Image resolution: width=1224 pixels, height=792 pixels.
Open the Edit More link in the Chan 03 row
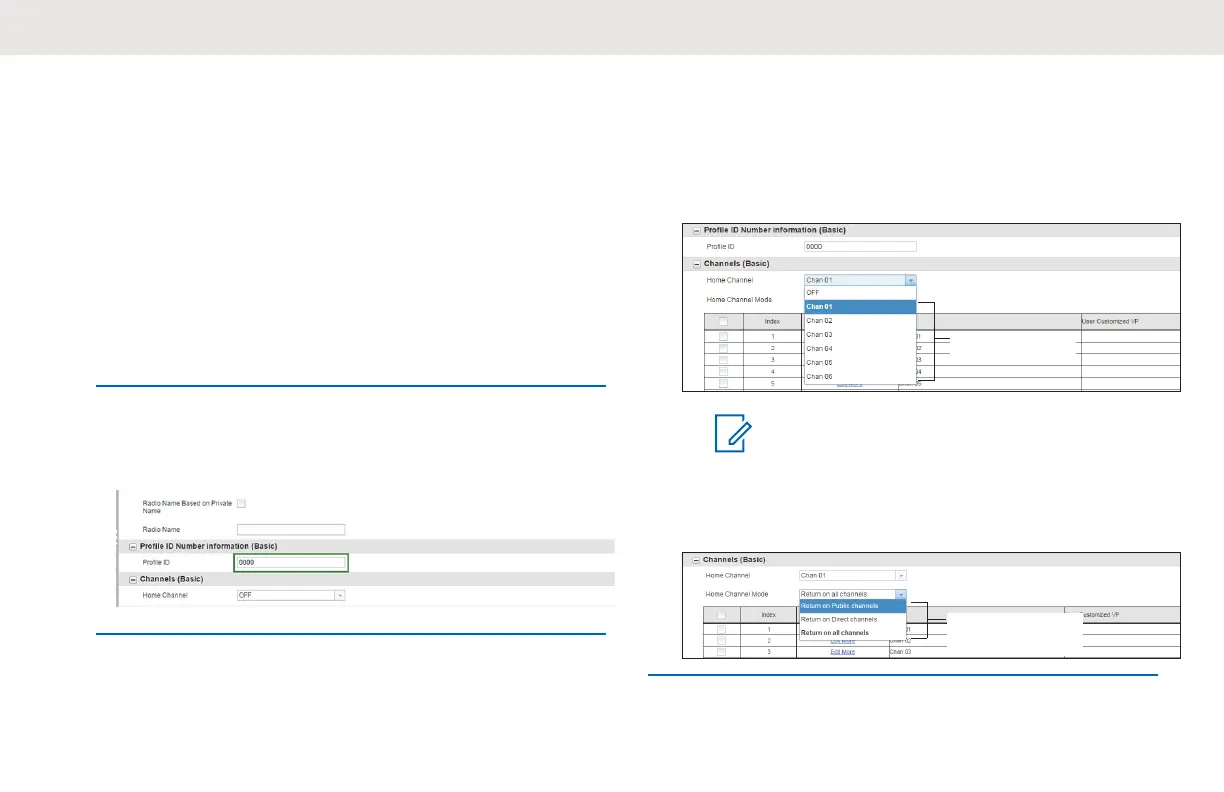click(842, 651)
